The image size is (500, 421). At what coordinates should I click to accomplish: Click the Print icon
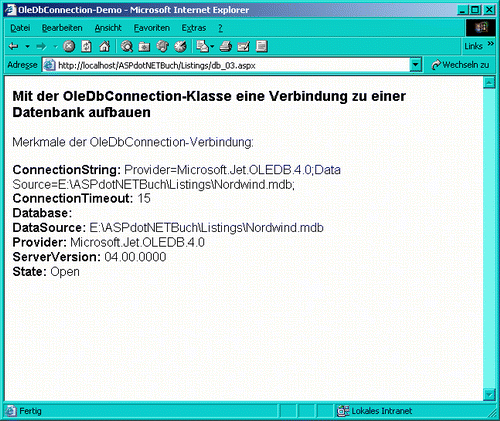point(226,46)
